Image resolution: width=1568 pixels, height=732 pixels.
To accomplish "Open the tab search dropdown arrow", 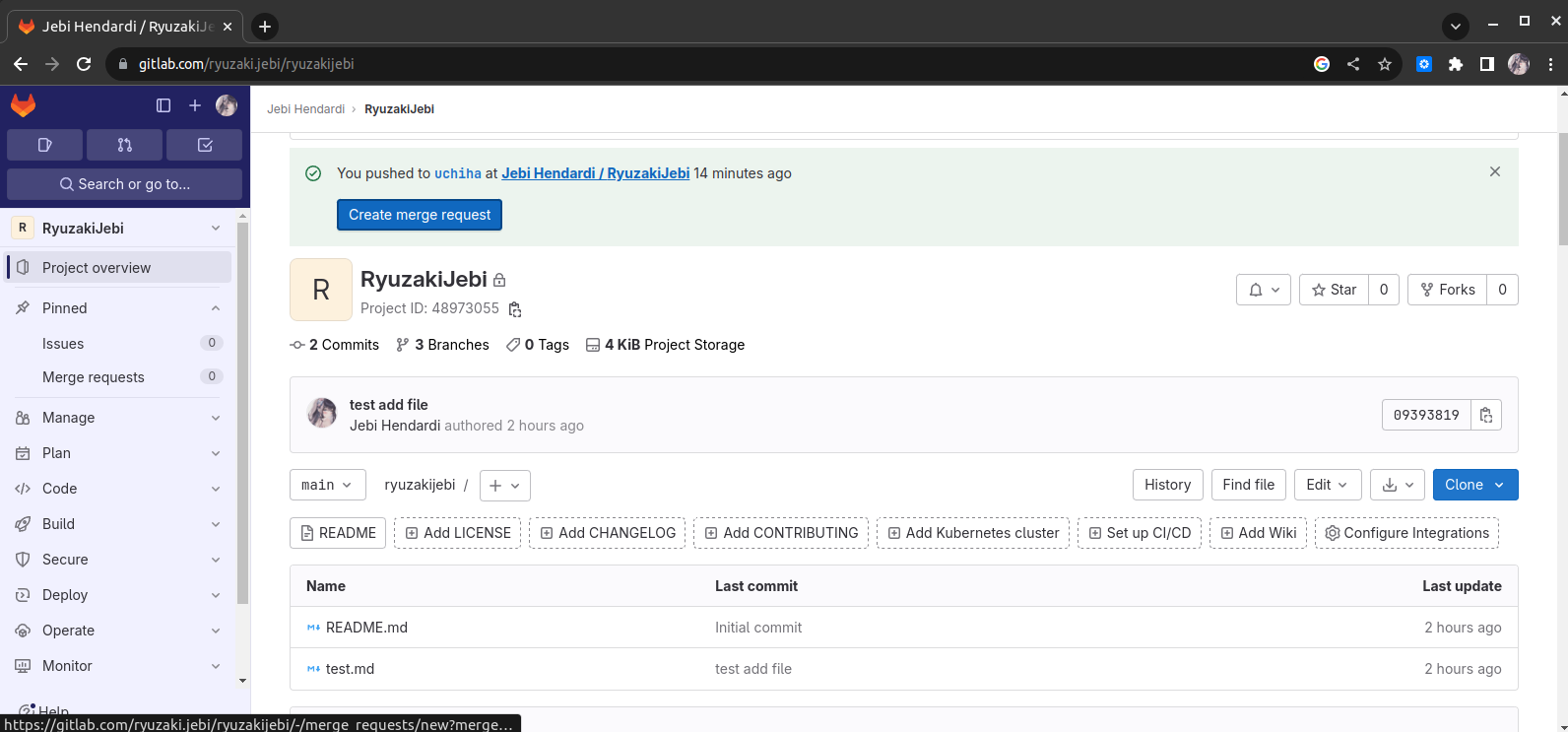I will tap(1456, 27).
